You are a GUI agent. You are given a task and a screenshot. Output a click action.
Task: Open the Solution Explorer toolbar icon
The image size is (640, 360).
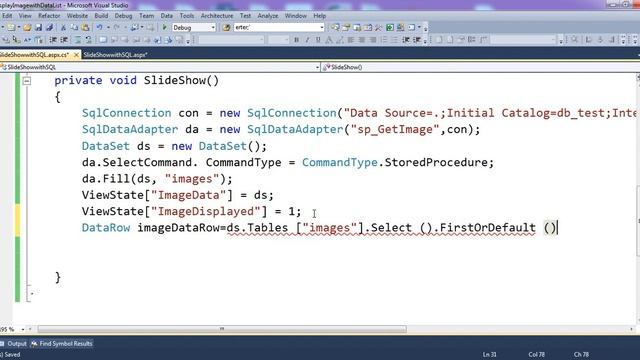335,27
